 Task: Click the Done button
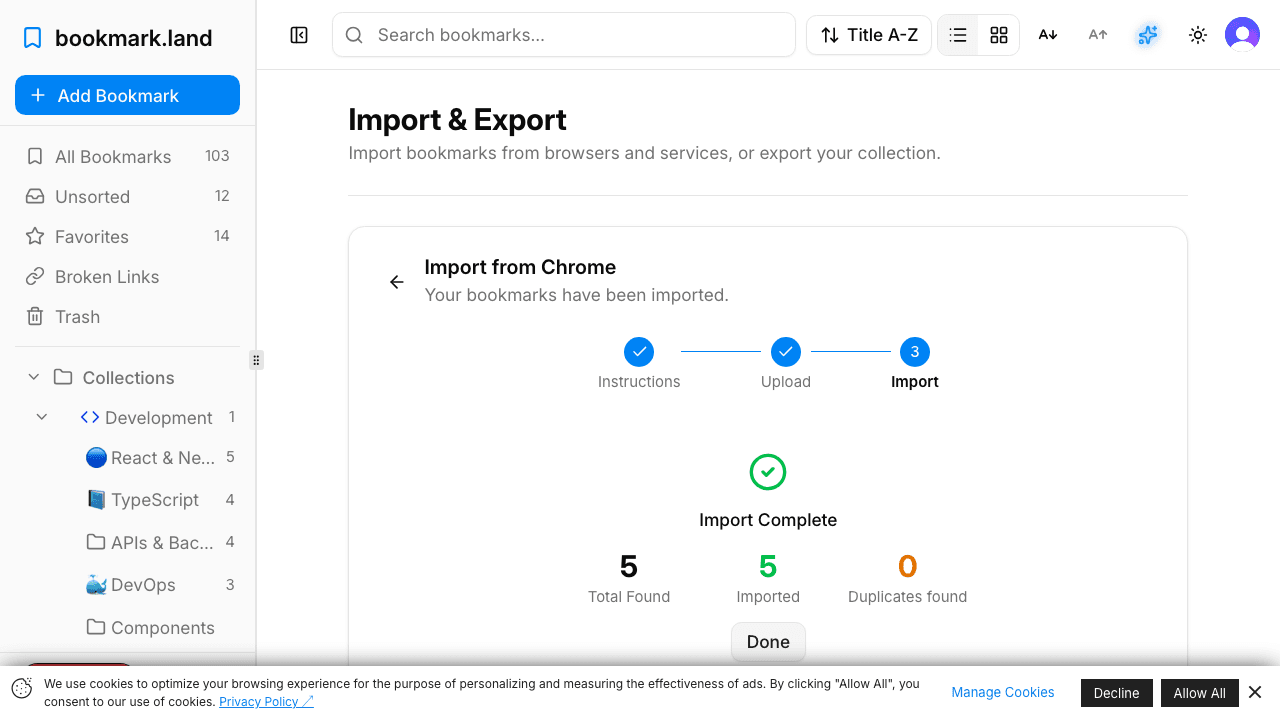(768, 642)
